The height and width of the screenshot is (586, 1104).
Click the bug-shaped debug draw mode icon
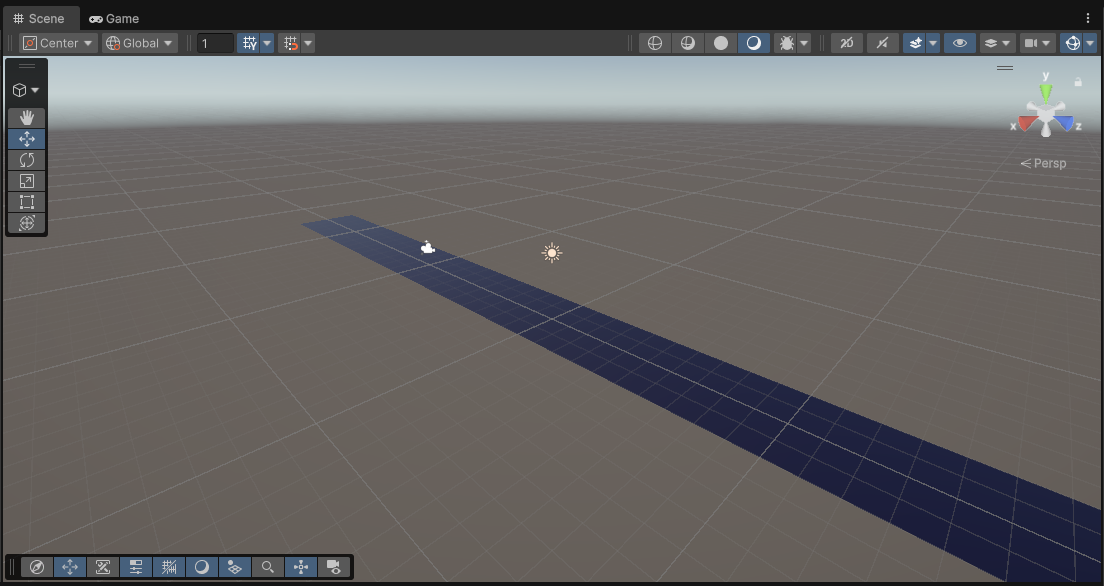tap(786, 43)
